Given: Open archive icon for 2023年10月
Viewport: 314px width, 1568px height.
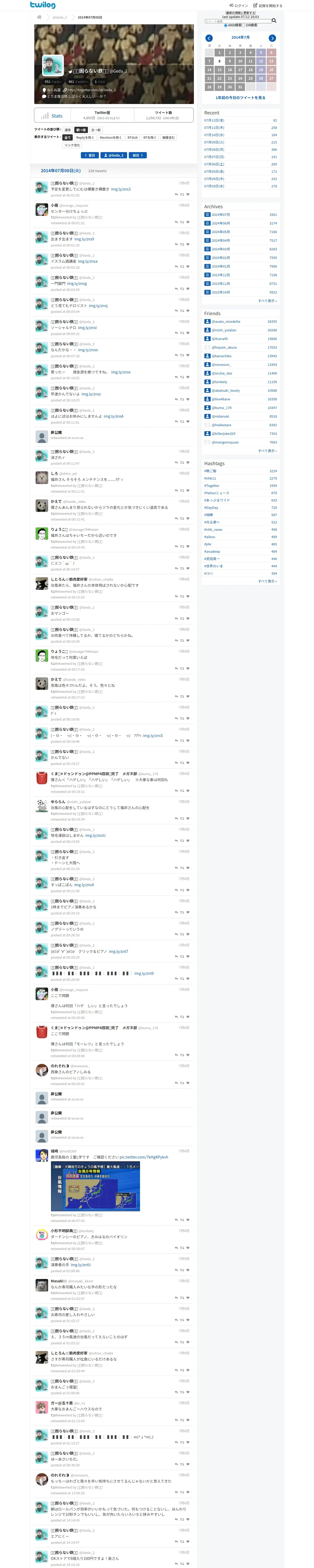Looking at the screenshot, I should 207,292.
